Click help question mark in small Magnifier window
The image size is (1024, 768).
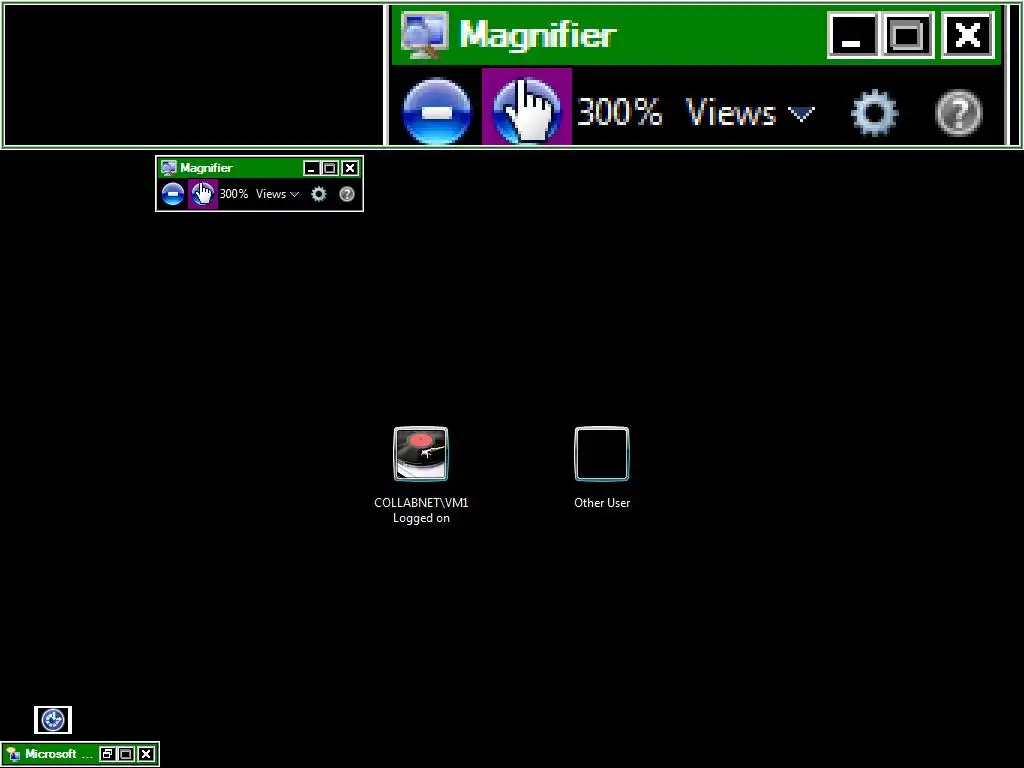click(347, 194)
